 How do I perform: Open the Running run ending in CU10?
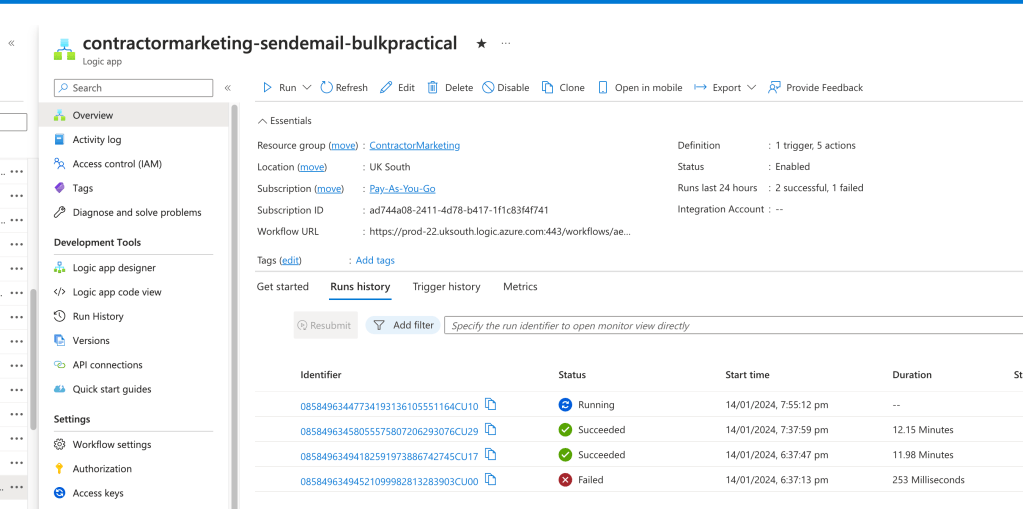389,407
